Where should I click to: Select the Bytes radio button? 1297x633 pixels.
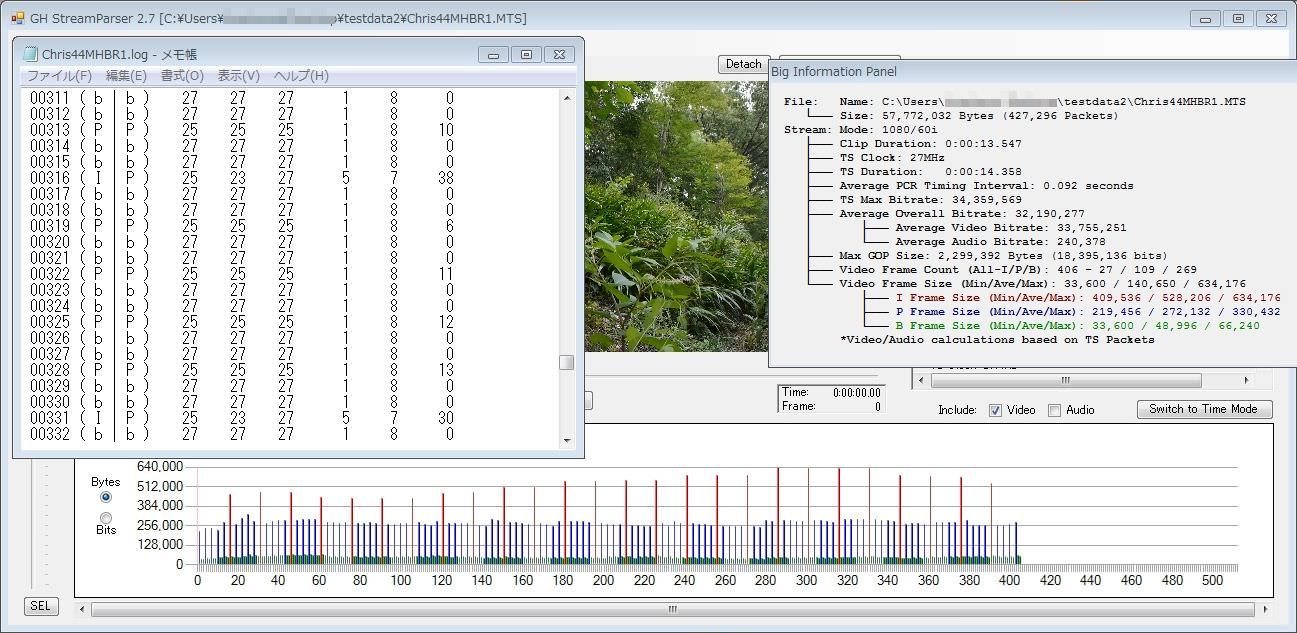click(106, 497)
